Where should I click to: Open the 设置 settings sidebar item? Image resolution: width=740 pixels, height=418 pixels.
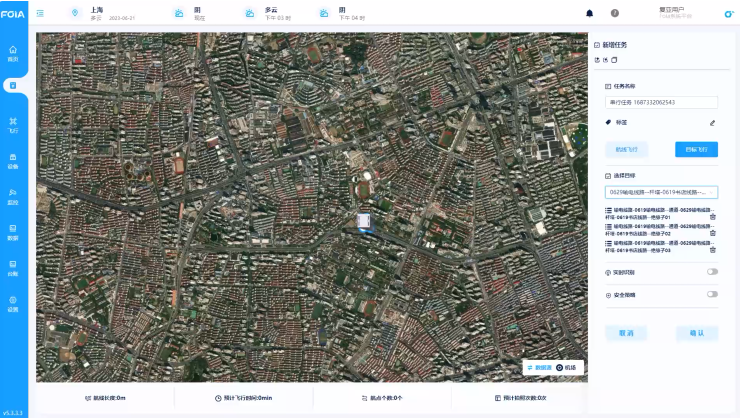coord(13,303)
